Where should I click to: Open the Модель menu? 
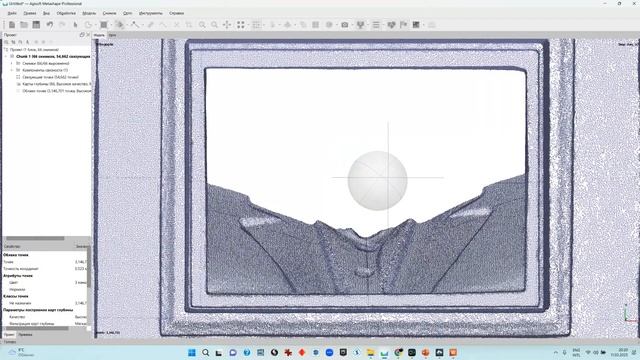pyautogui.click(x=89, y=13)
